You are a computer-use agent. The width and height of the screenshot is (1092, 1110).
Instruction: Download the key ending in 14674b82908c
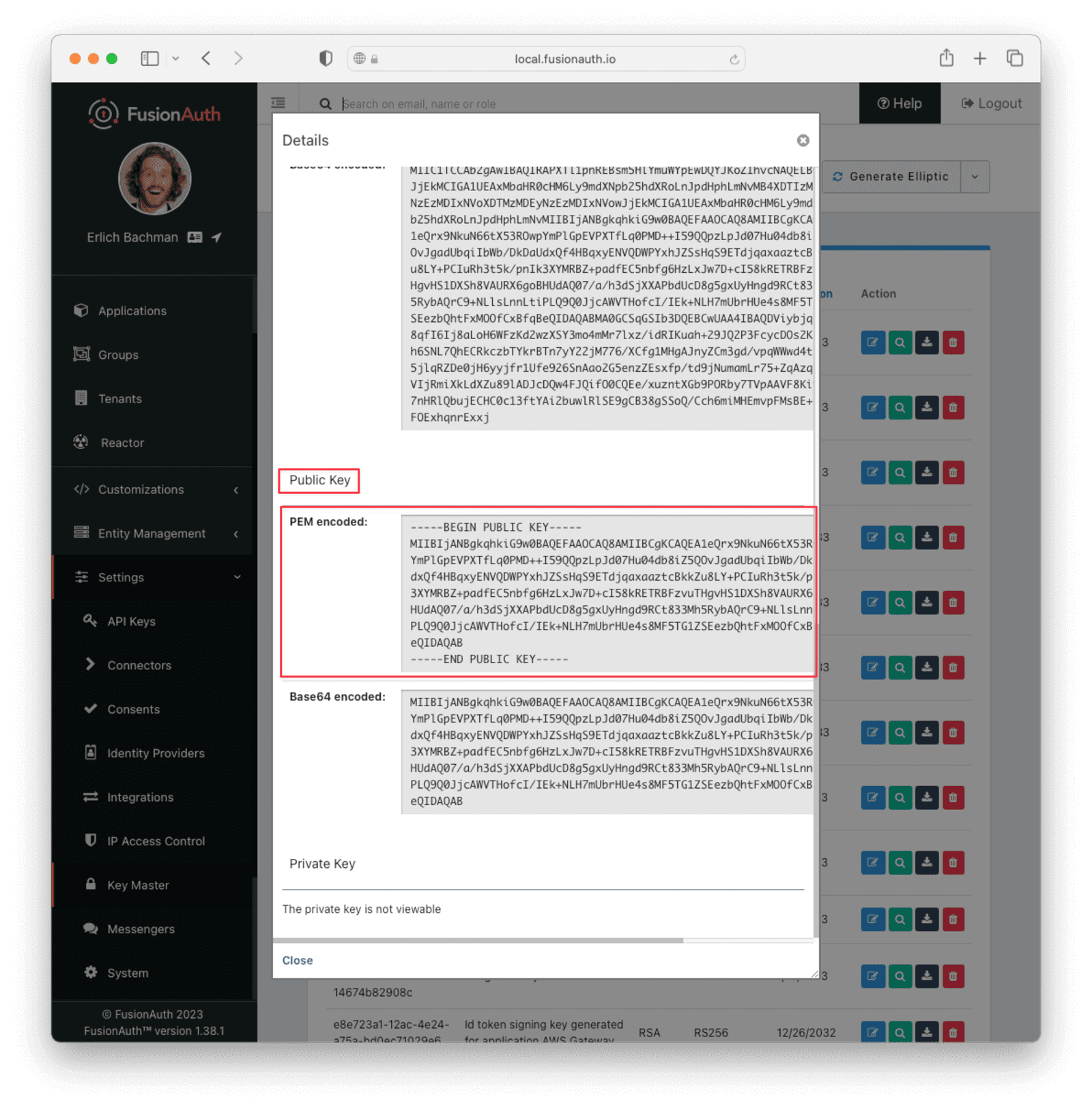click(927, 976)
